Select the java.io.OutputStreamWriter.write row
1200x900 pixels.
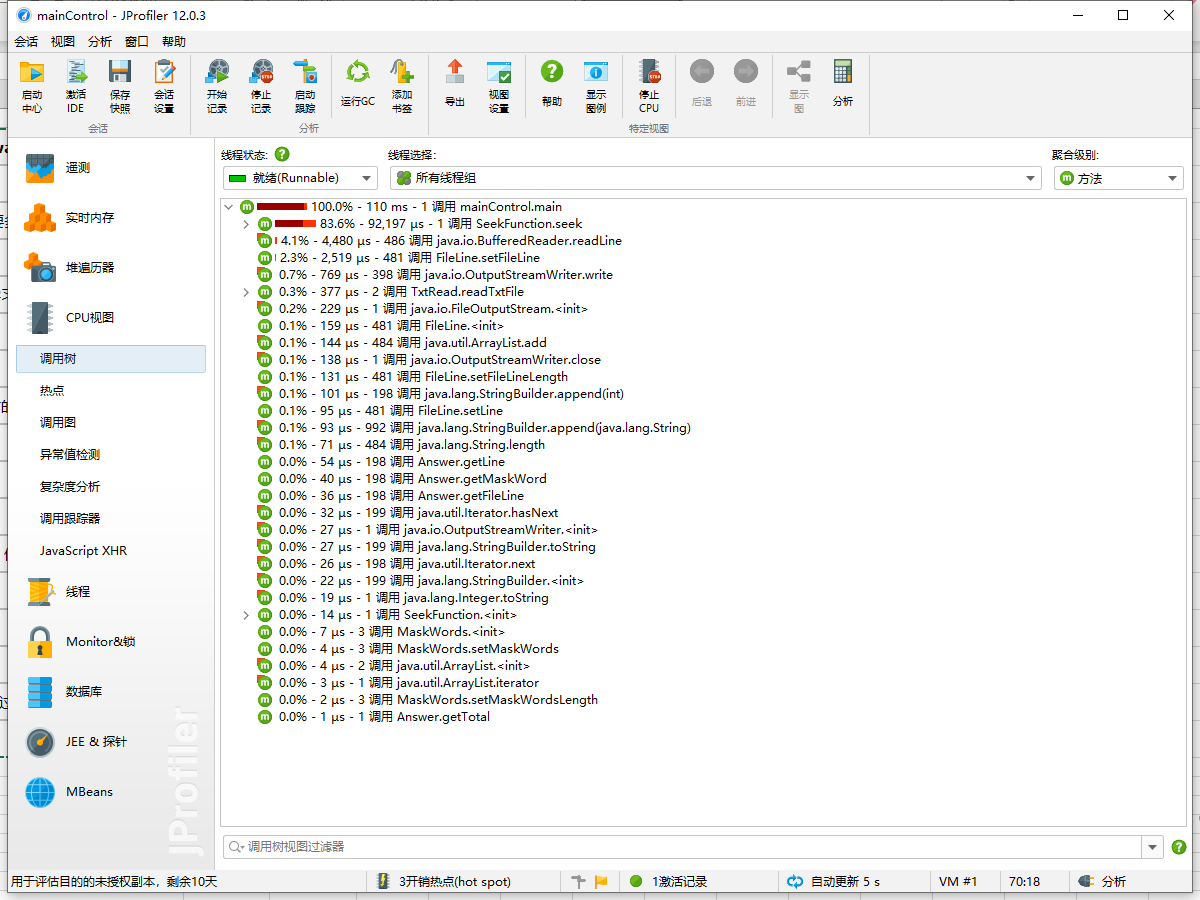pyautogui.click(x=435, y=275)
